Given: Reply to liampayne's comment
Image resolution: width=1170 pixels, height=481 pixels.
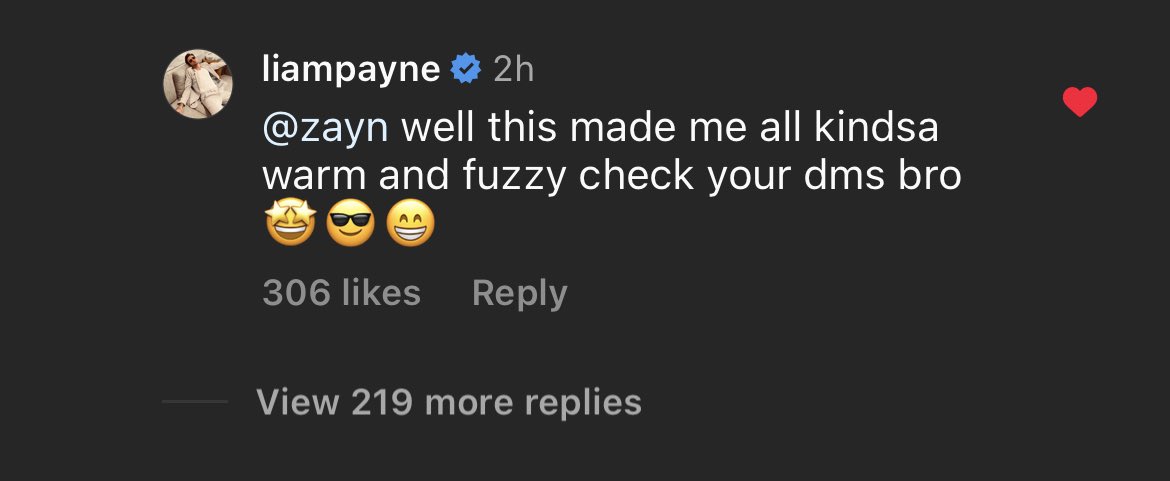Looking at the screenshot, I should click(x=519, y=293).
